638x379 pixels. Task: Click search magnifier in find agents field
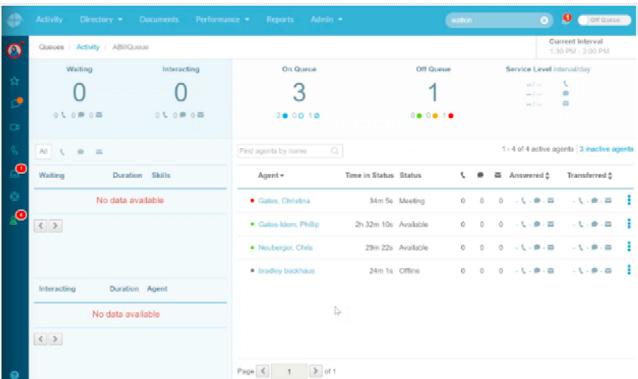(334, 151)
